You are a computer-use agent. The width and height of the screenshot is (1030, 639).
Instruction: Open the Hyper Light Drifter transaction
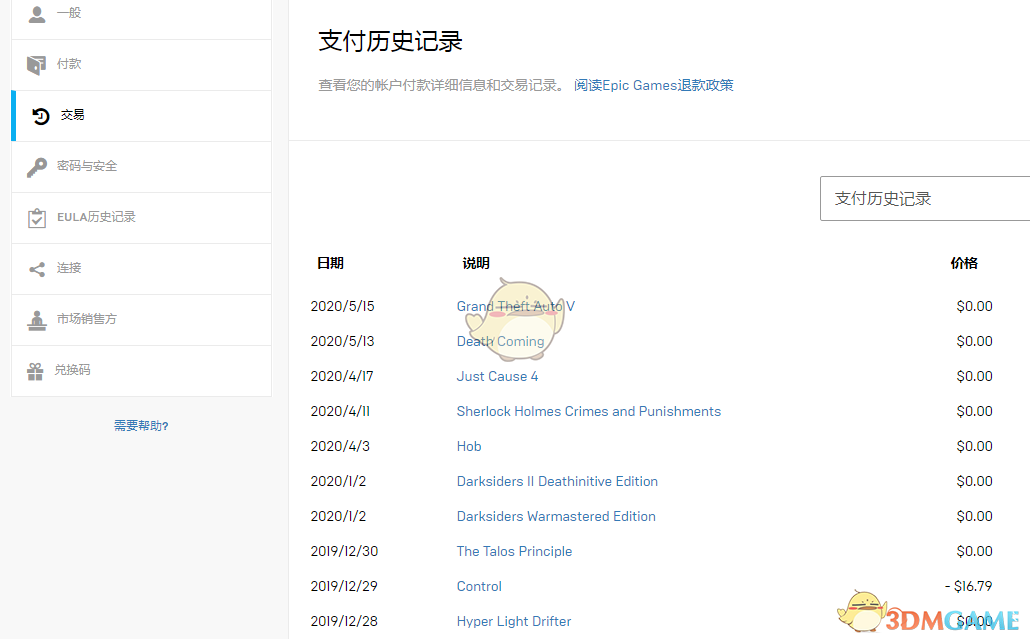click(x=514, y=621)
